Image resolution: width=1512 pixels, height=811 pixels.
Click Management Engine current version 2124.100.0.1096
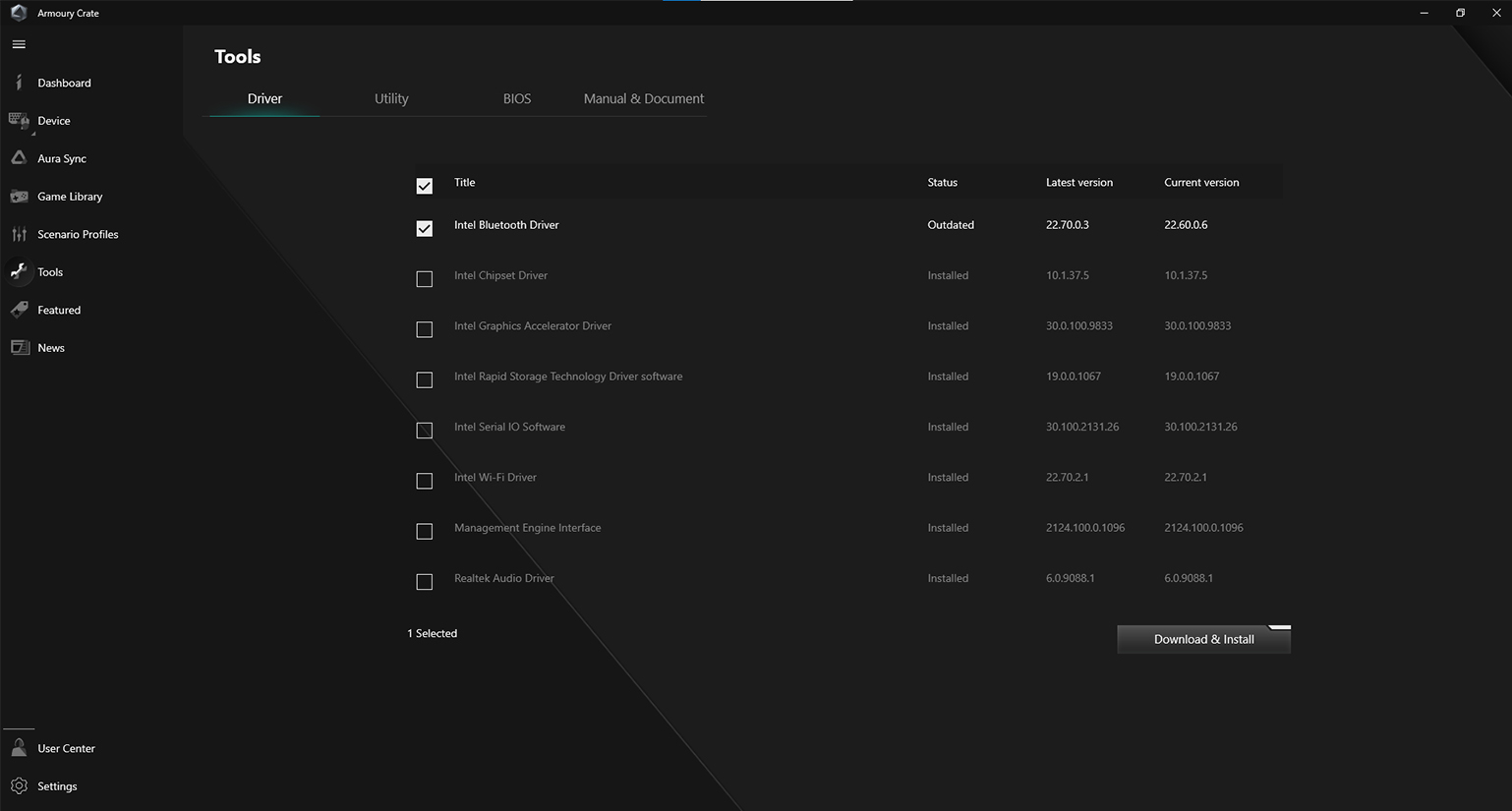pos(1203,528)
